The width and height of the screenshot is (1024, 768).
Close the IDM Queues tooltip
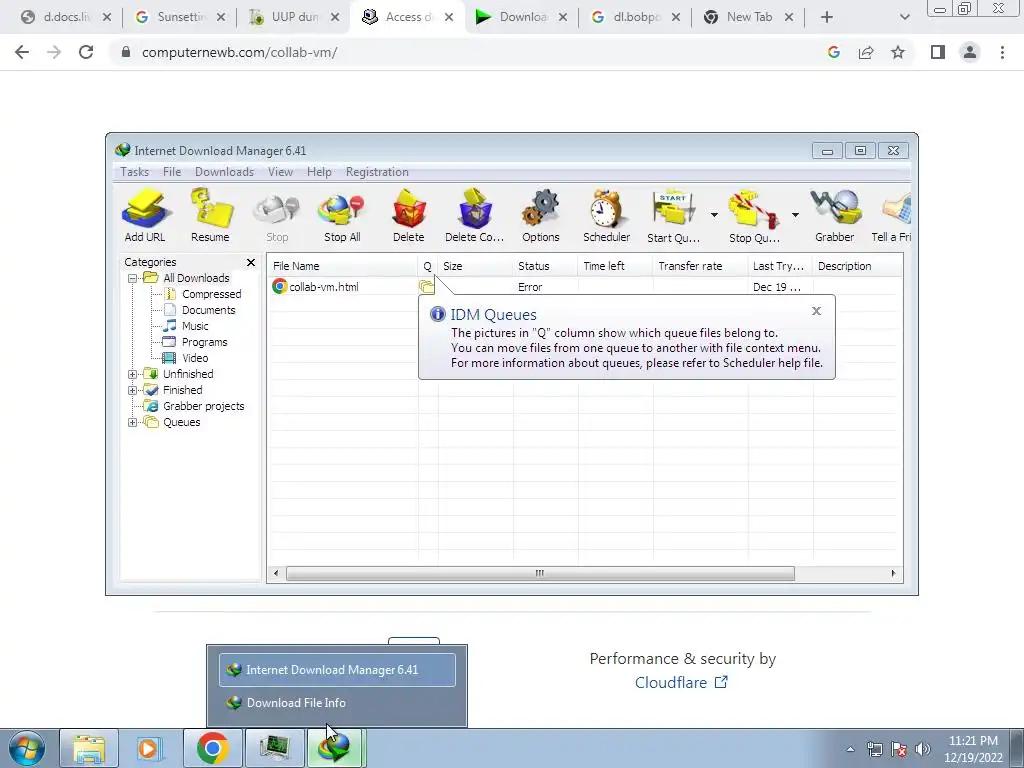tap(816, 311)
